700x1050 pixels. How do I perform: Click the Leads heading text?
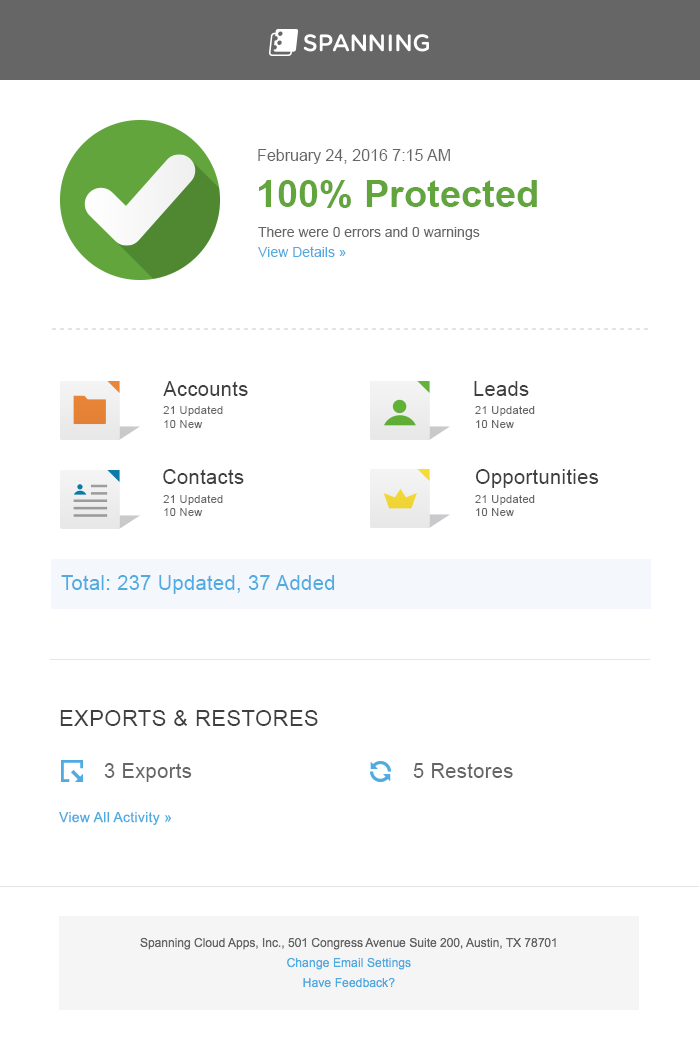click(x=501, y=389)
